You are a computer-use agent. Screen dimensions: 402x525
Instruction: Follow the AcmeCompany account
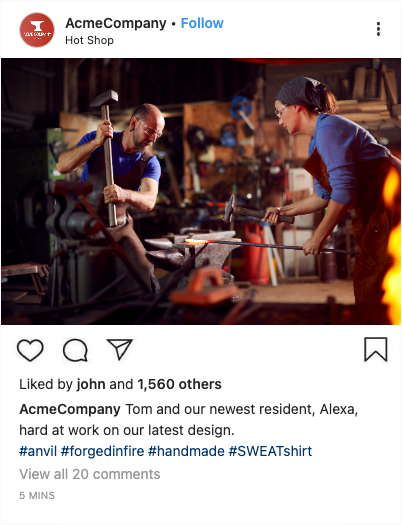202,23
